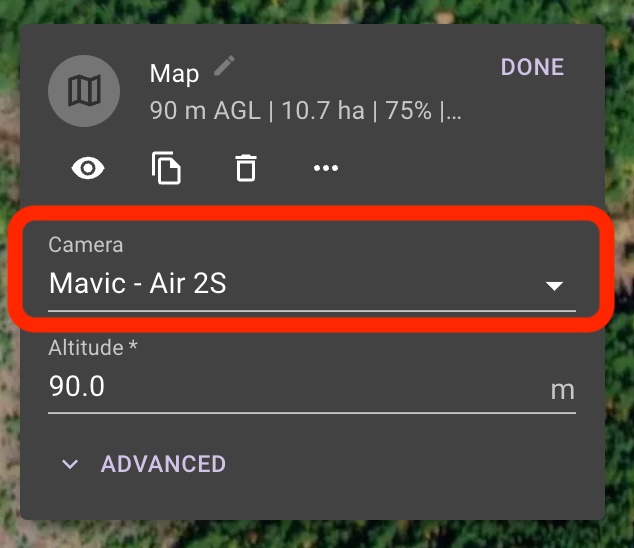This screenshot has width=634, height=548.
Task: Click the chevron beside ADVANCED
Action: click(x=70, y=464)
